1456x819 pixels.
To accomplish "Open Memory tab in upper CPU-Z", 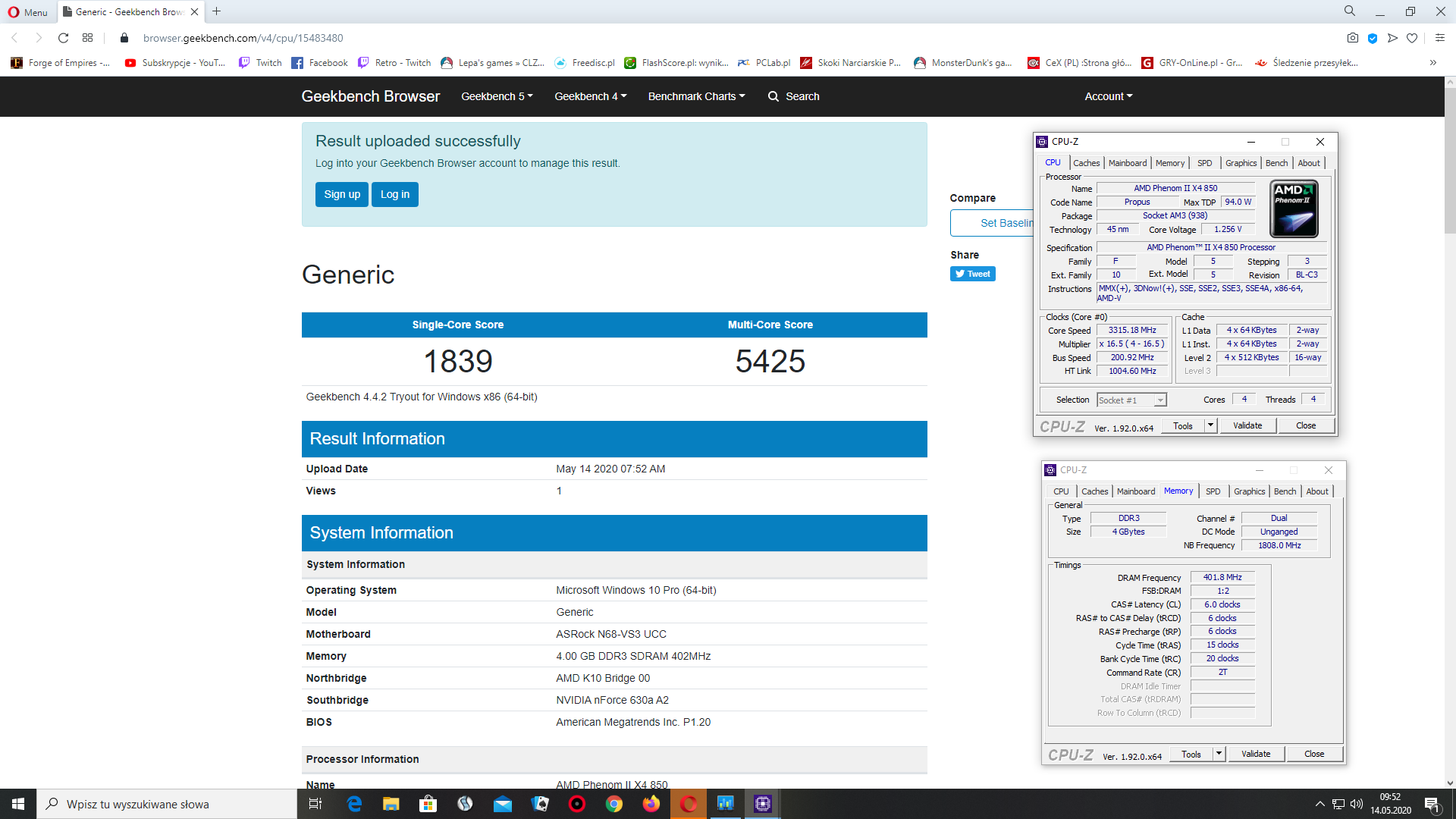I will coord(1170,163).
